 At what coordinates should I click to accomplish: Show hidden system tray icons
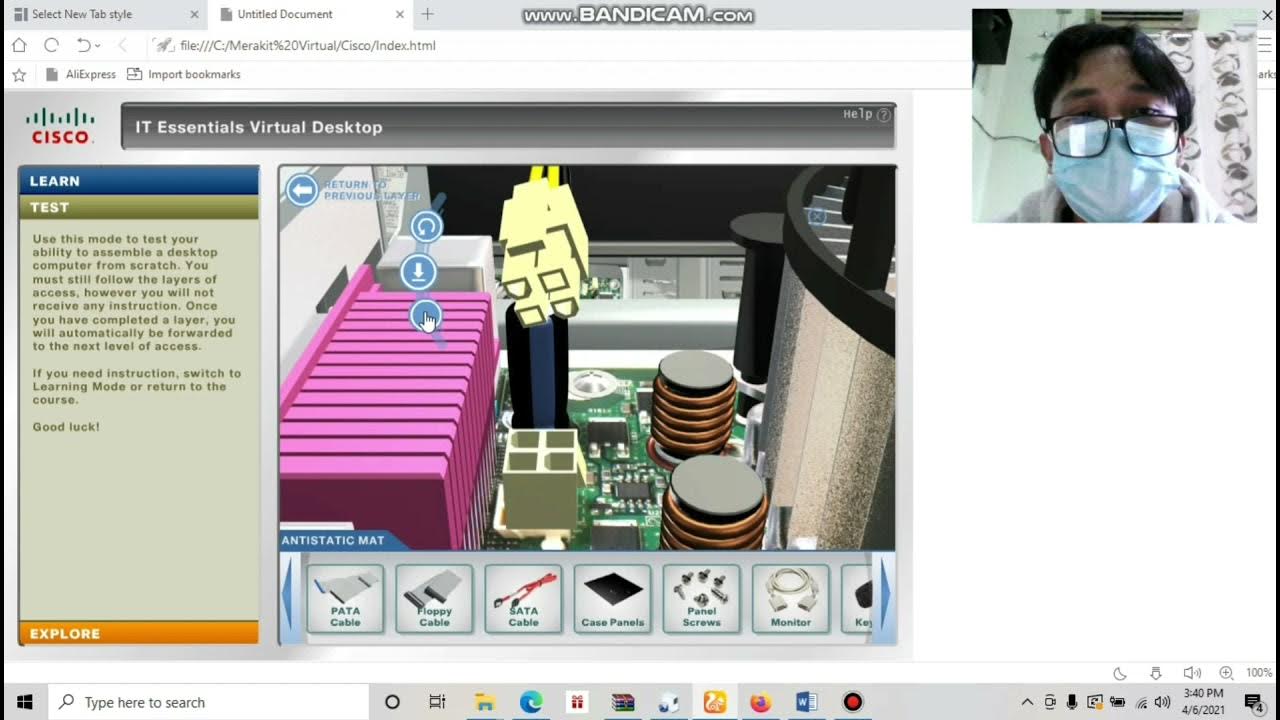pos(1027,702)
